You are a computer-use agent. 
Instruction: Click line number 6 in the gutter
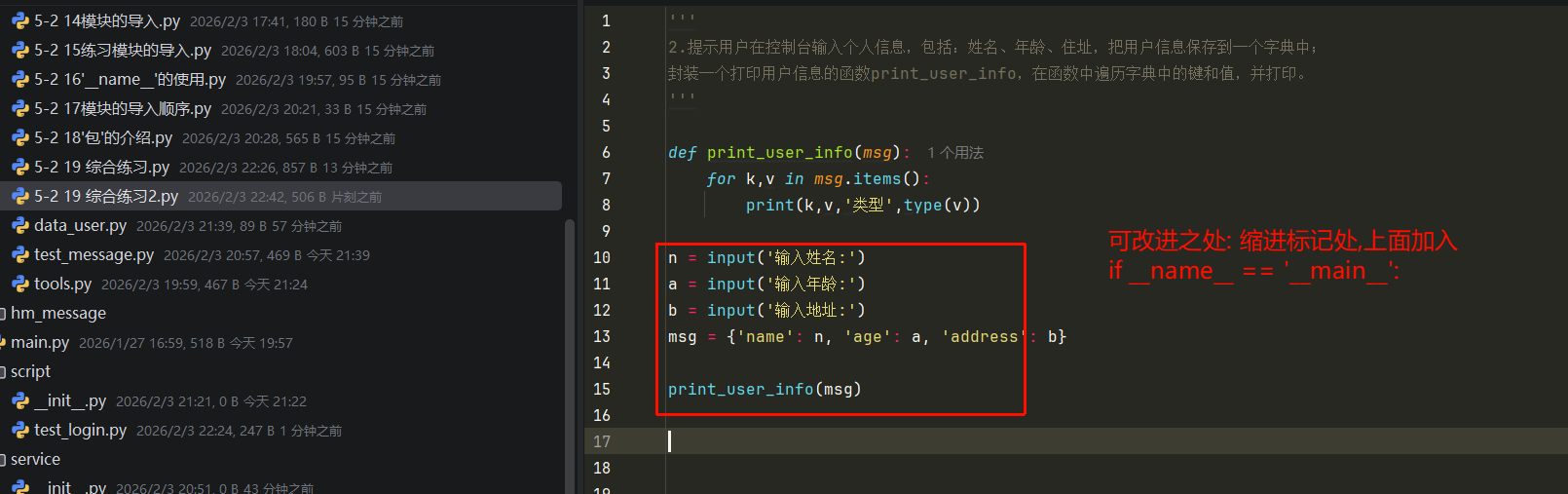pyautogui.click(x=606, y=152)
